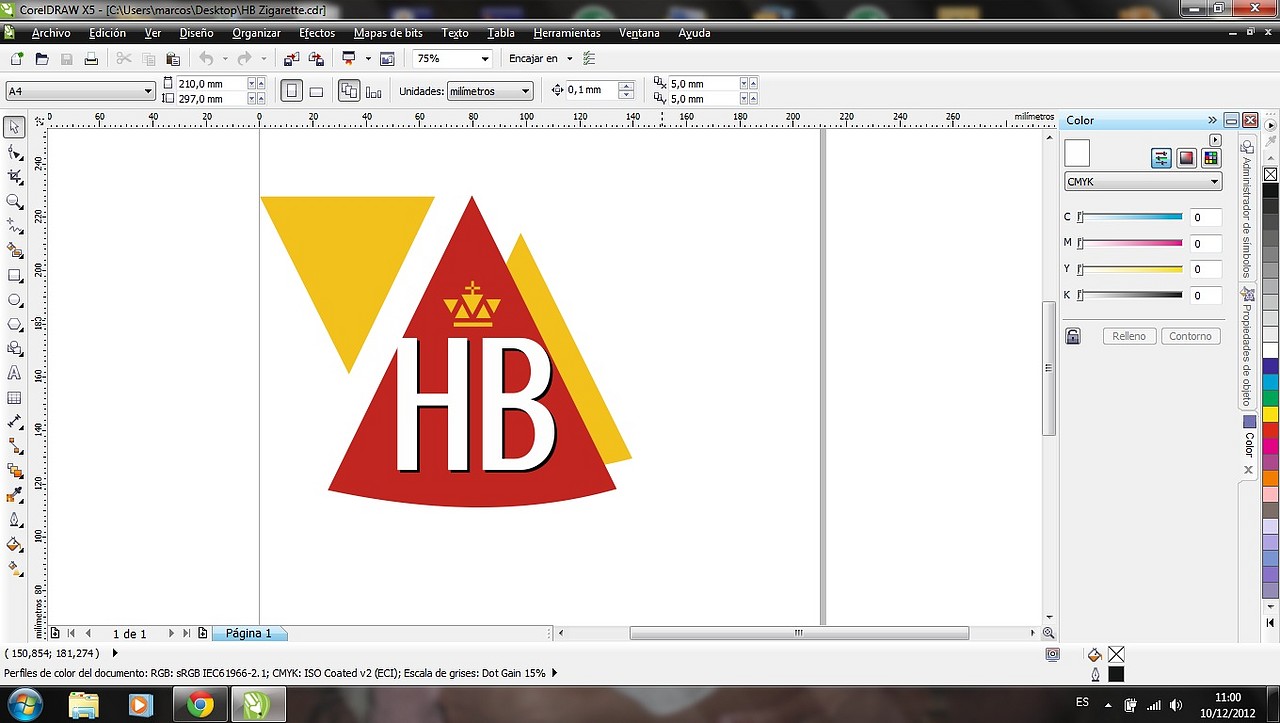Click the Magenta (M) slider
This screenshot has width=1280, height=723.
1130,243
